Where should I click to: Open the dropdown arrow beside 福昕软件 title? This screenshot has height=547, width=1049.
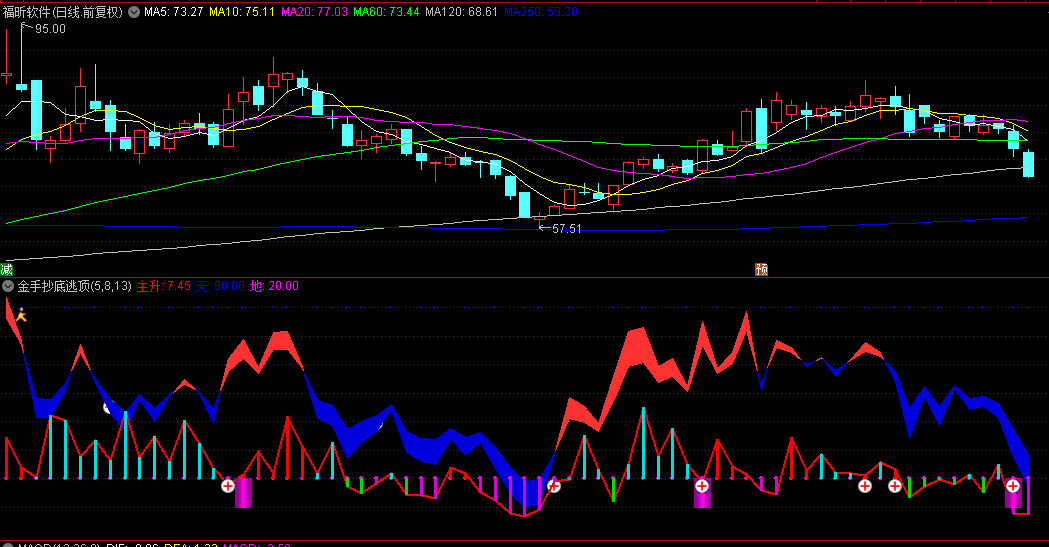[x=134, y=12]
